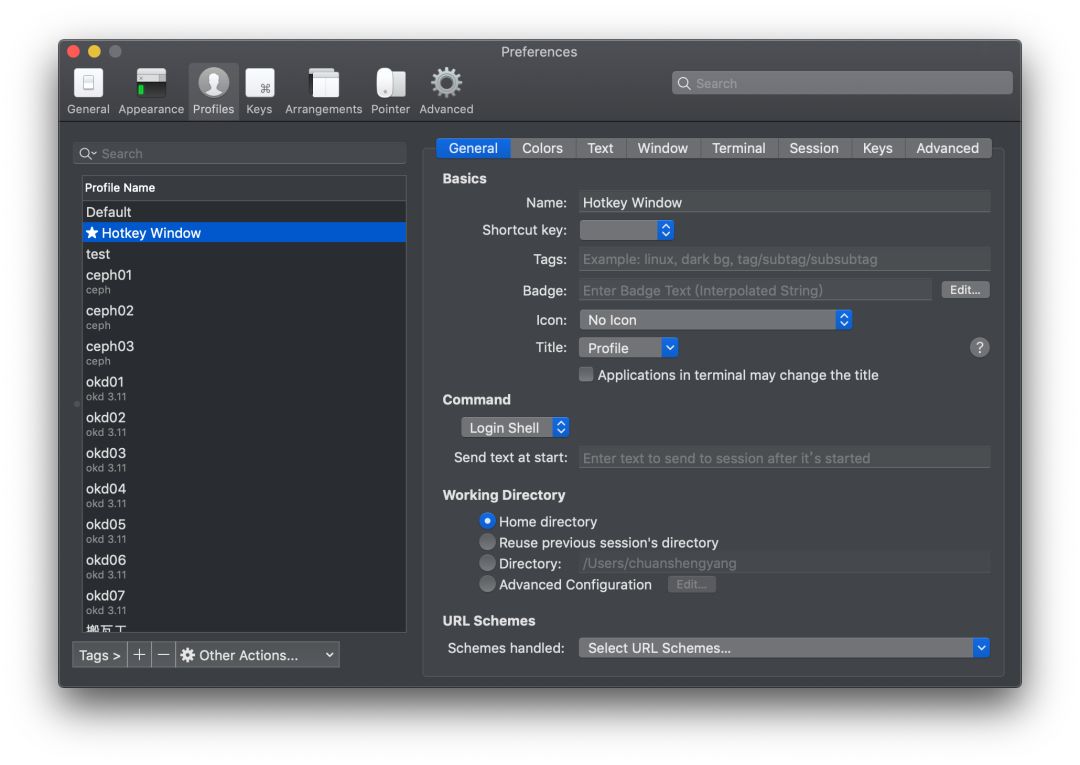The height and width of the screenshot is (765, 1080).
Task: Switch to the profile Keys tab
Action: tap(878, 148)
